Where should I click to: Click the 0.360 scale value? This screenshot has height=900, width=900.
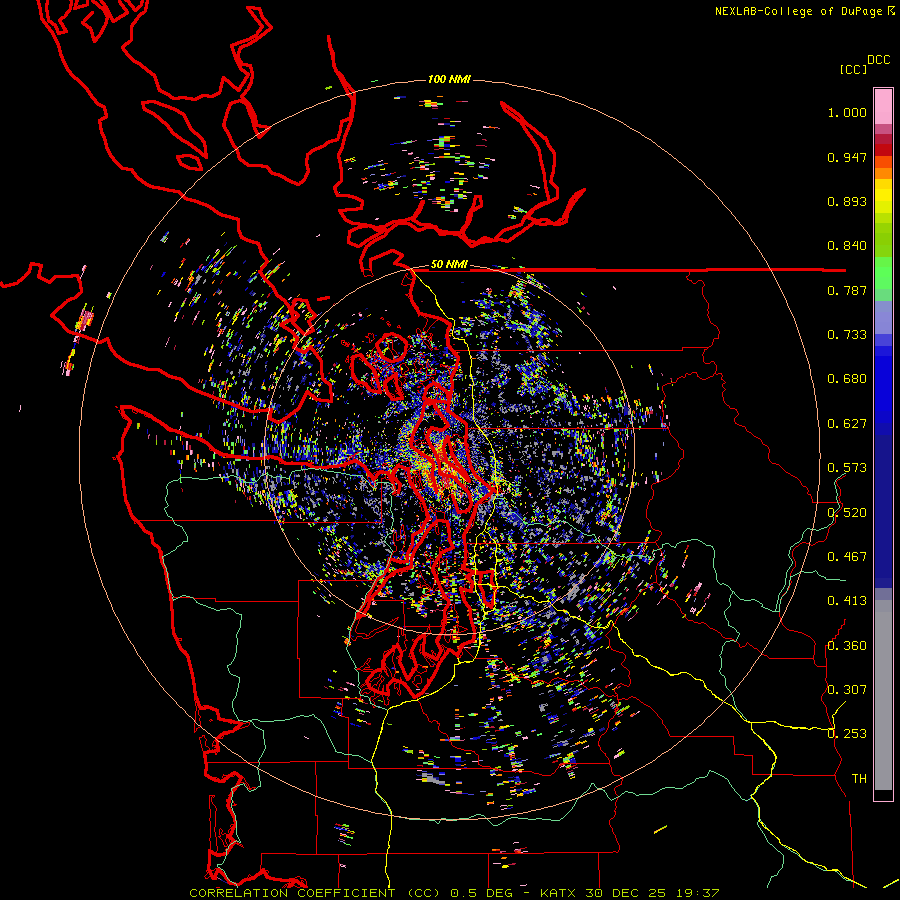click(847, 646)
